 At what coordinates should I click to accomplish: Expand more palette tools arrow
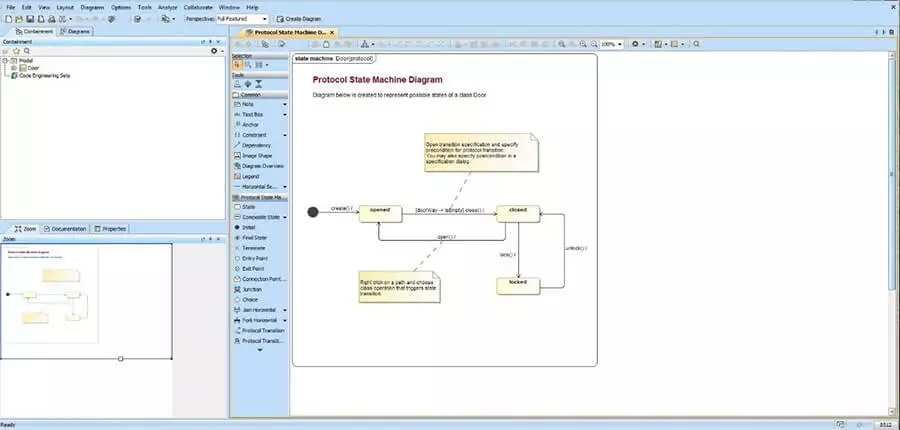click(x=259, y=349)
